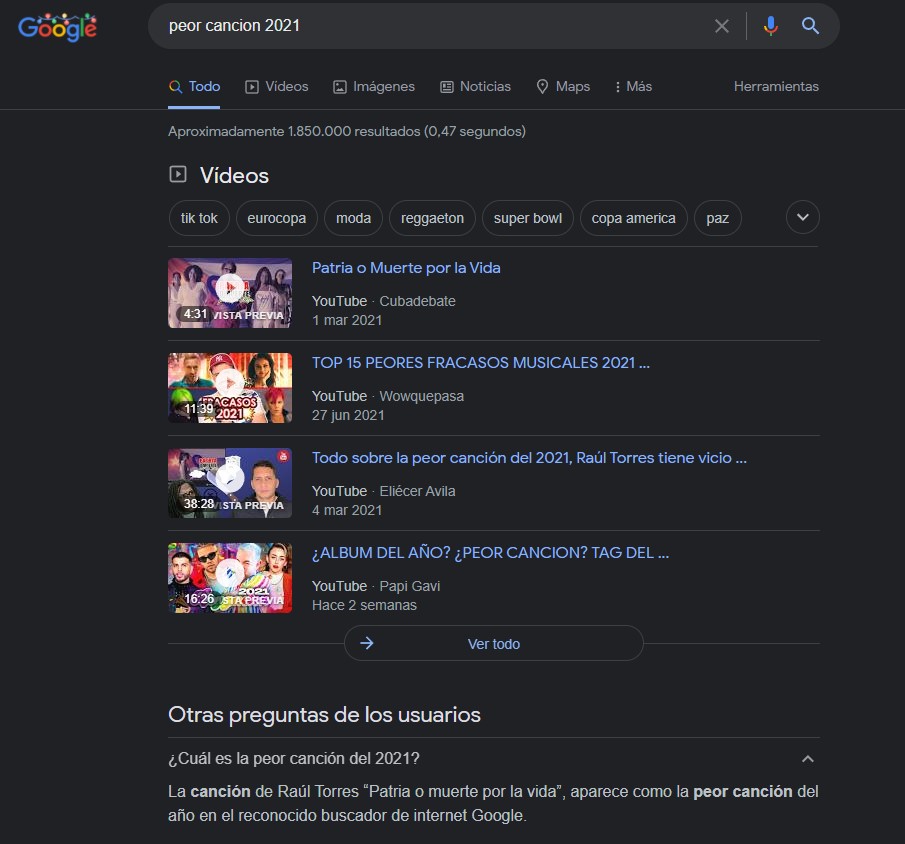
Task: Click the Ver todo button
Action: point(493,644)
